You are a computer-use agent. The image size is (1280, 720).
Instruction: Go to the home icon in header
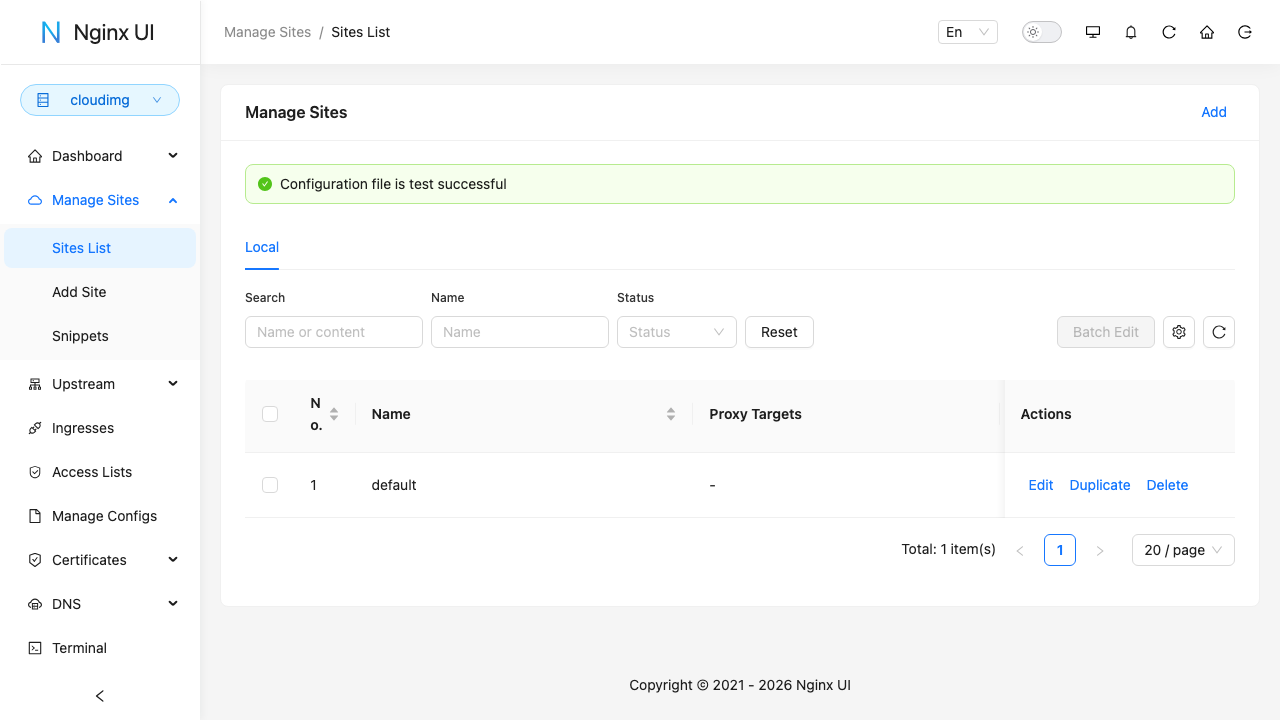[x=1207, y=32]
